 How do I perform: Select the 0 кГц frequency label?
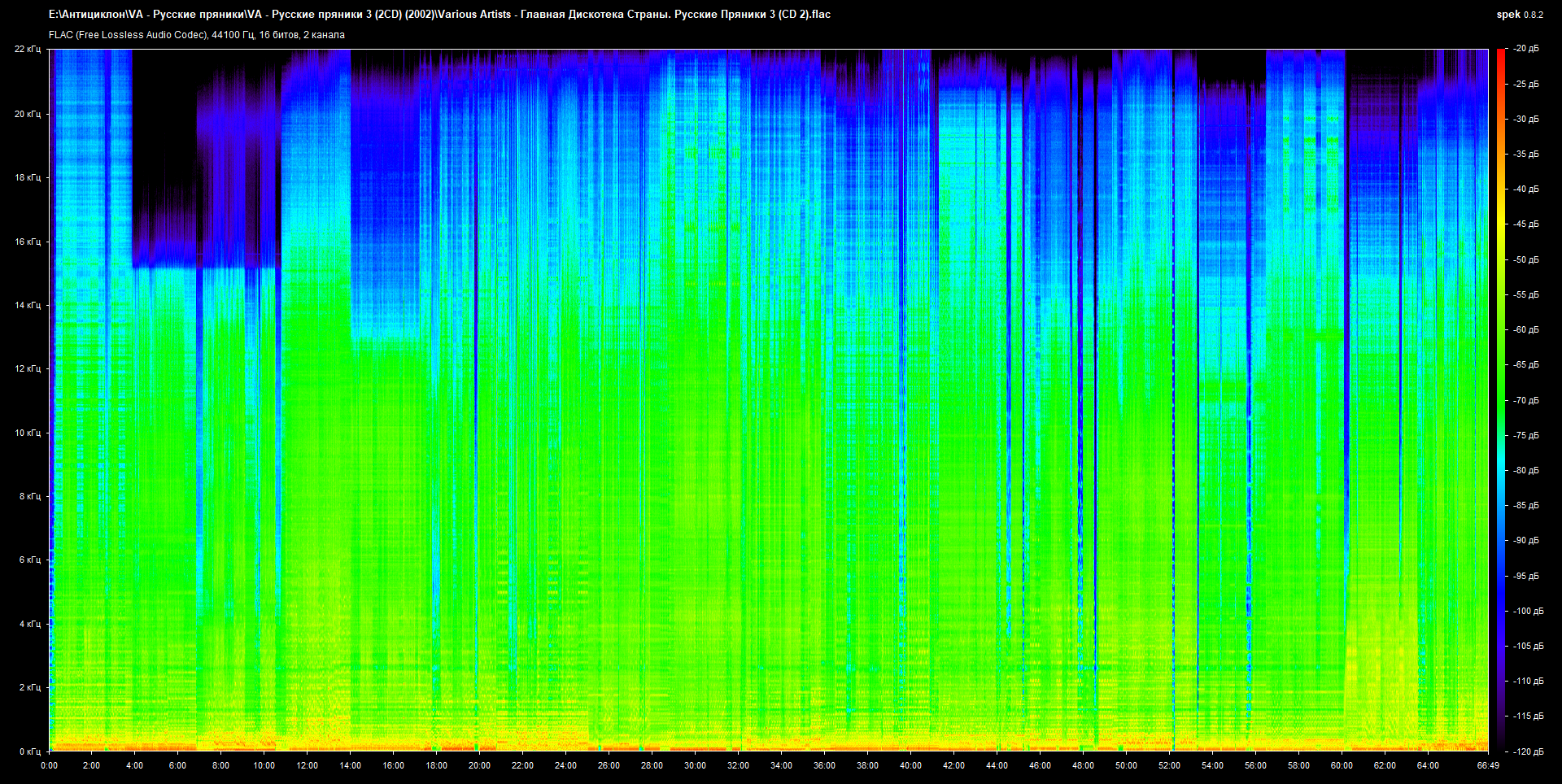(x=29, y=751)
